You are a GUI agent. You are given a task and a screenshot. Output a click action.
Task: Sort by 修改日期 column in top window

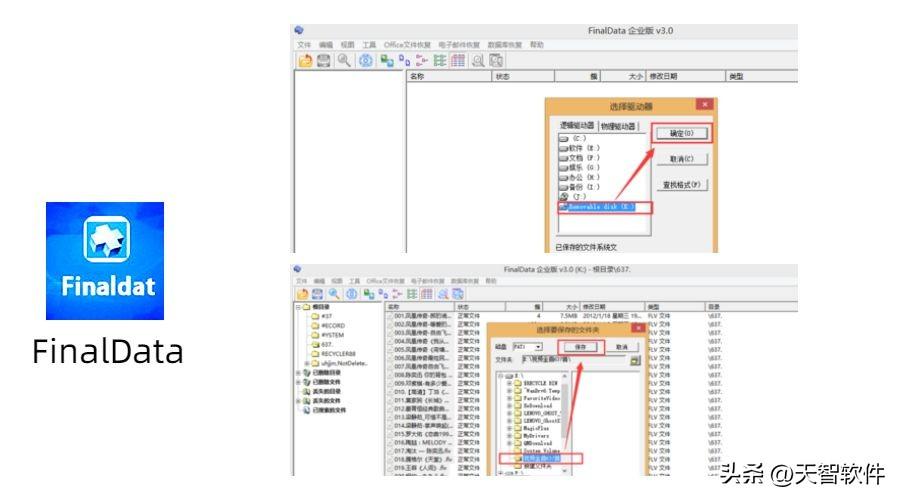[x=686, y=76]
